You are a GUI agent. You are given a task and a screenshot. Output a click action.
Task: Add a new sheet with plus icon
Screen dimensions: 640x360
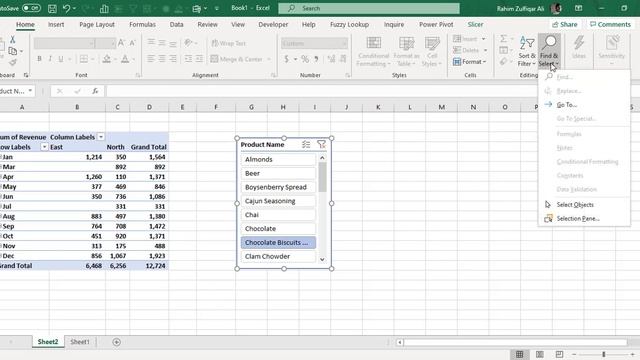(116, 342)
